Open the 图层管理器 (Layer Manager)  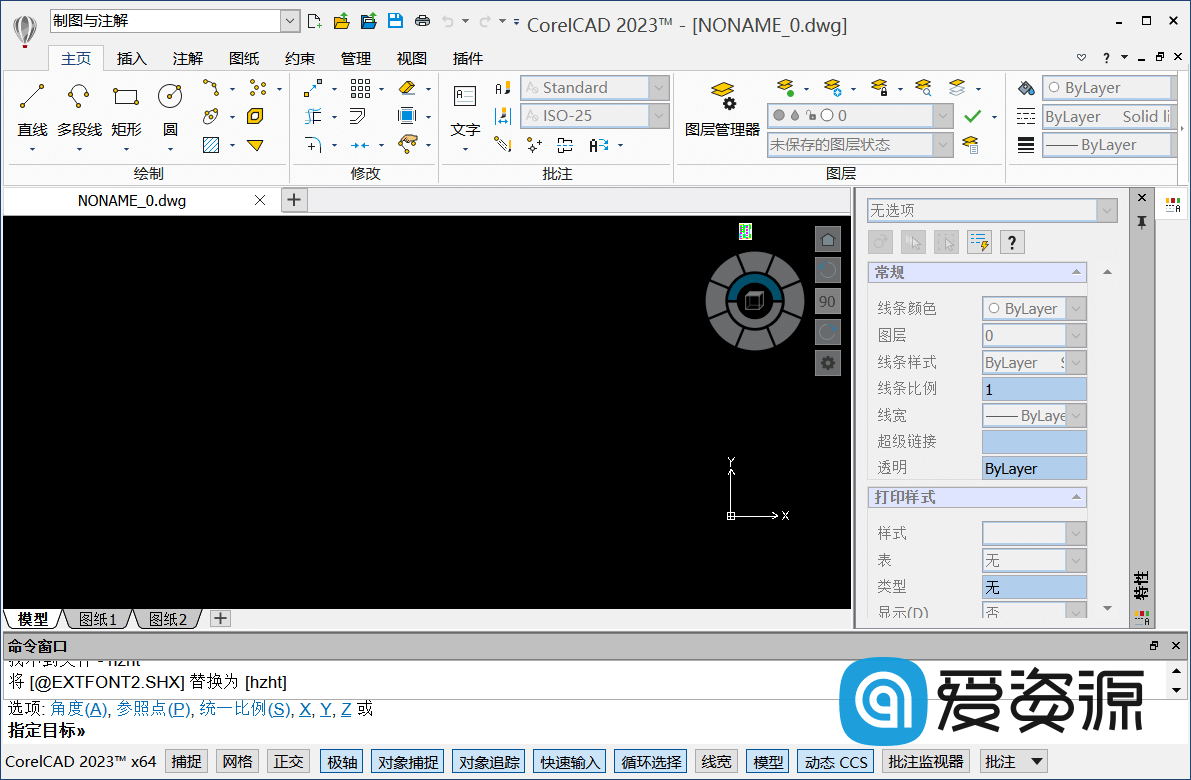[722, 105]
